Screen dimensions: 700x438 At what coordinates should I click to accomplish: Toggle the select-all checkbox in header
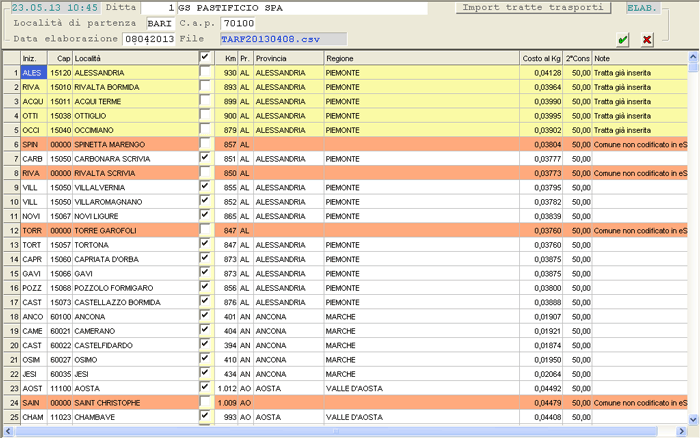click(205, 57)
